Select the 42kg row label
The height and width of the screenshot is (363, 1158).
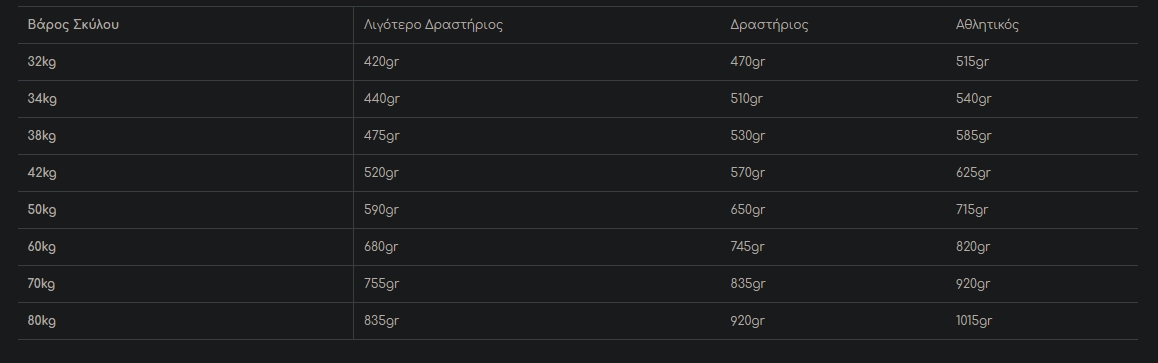42,173
